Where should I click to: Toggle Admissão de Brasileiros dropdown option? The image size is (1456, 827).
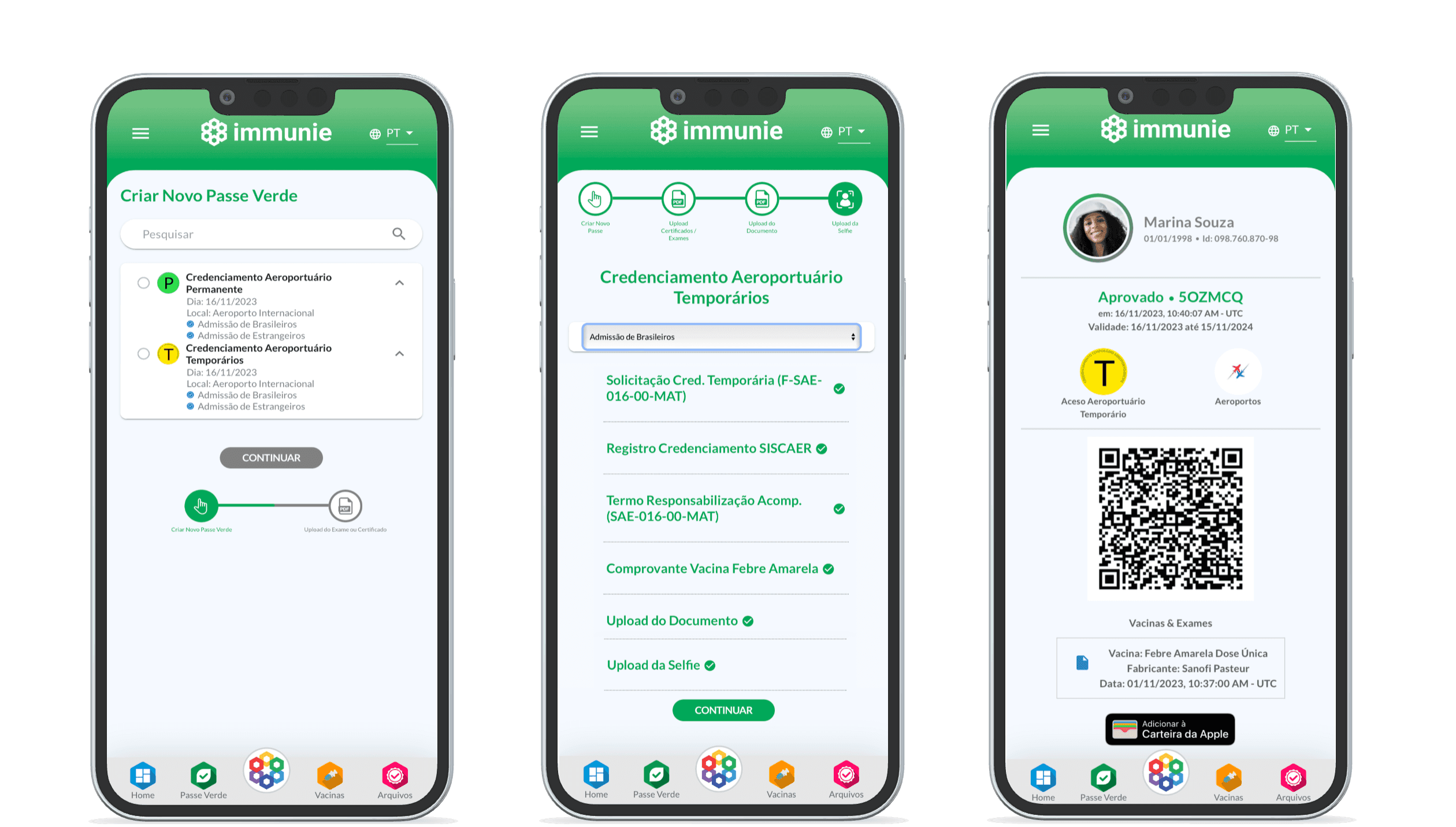(720, 337)
